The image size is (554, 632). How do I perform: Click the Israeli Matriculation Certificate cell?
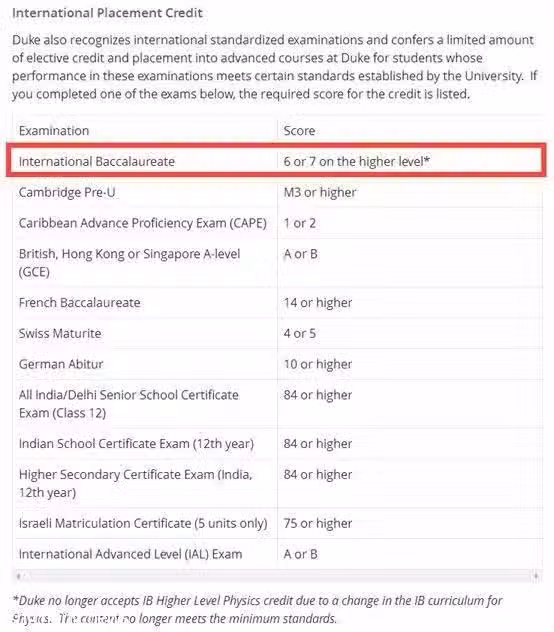click(143, 523)
